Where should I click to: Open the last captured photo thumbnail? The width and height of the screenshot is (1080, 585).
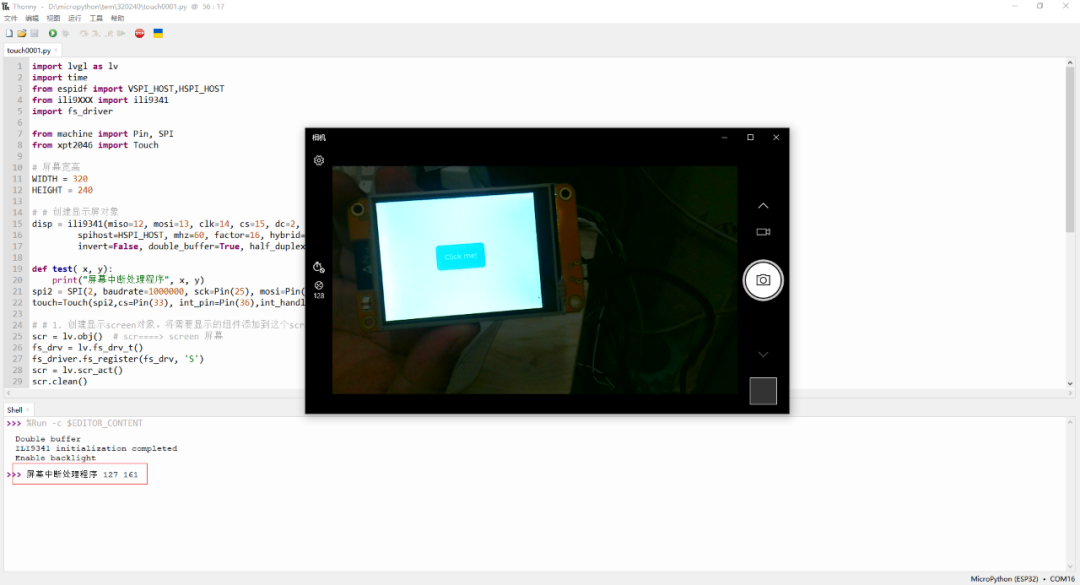763,391
